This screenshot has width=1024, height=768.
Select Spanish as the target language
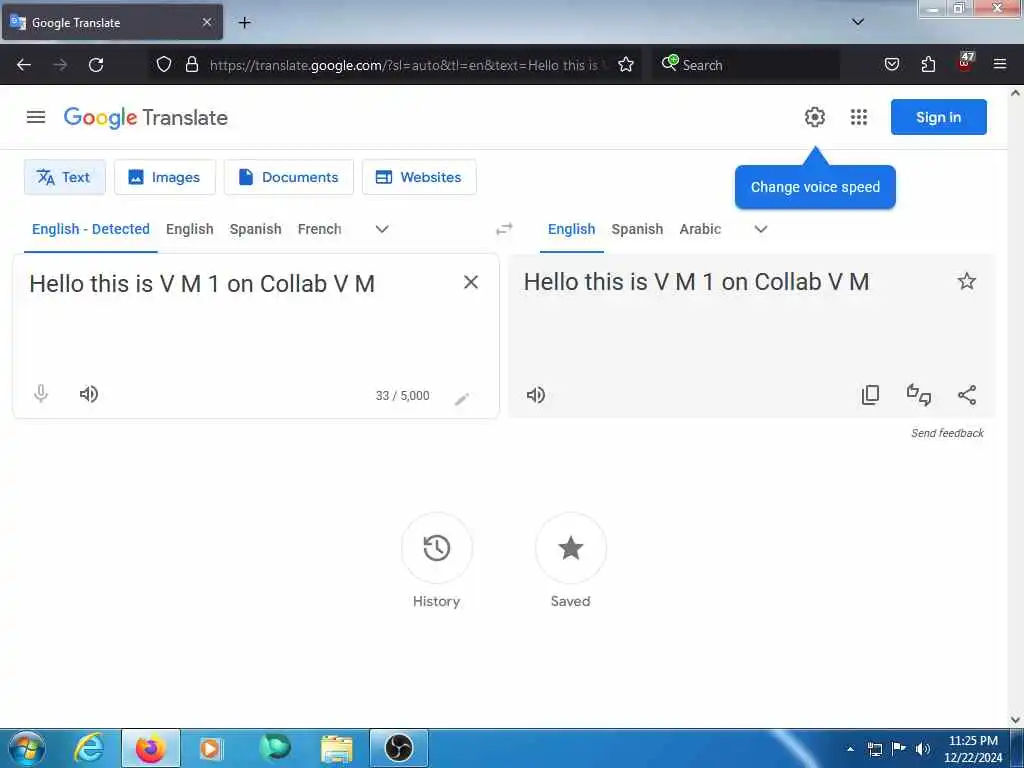pos(637,229)
